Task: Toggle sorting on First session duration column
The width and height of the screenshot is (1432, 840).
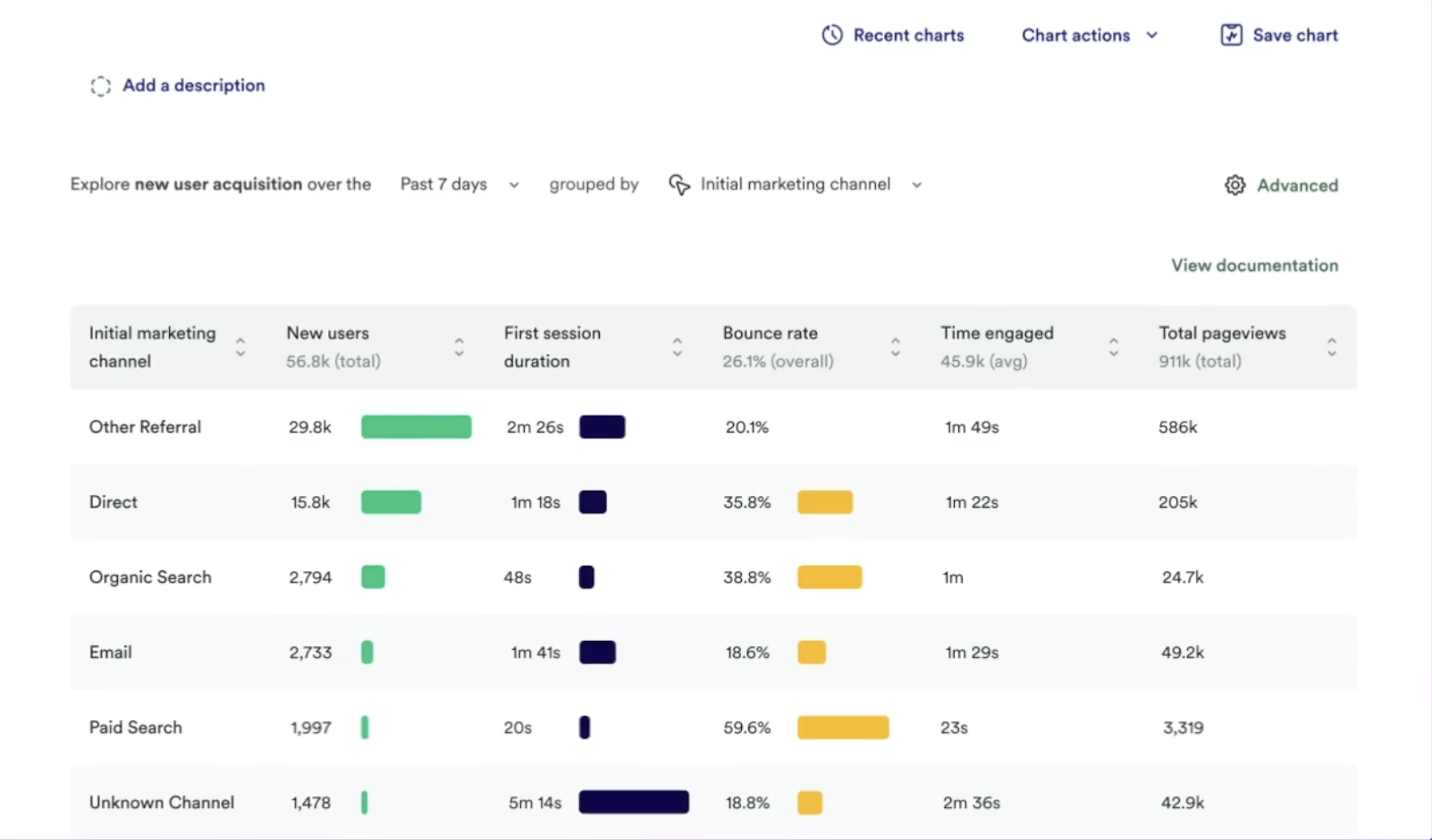Action: point(678,347)
